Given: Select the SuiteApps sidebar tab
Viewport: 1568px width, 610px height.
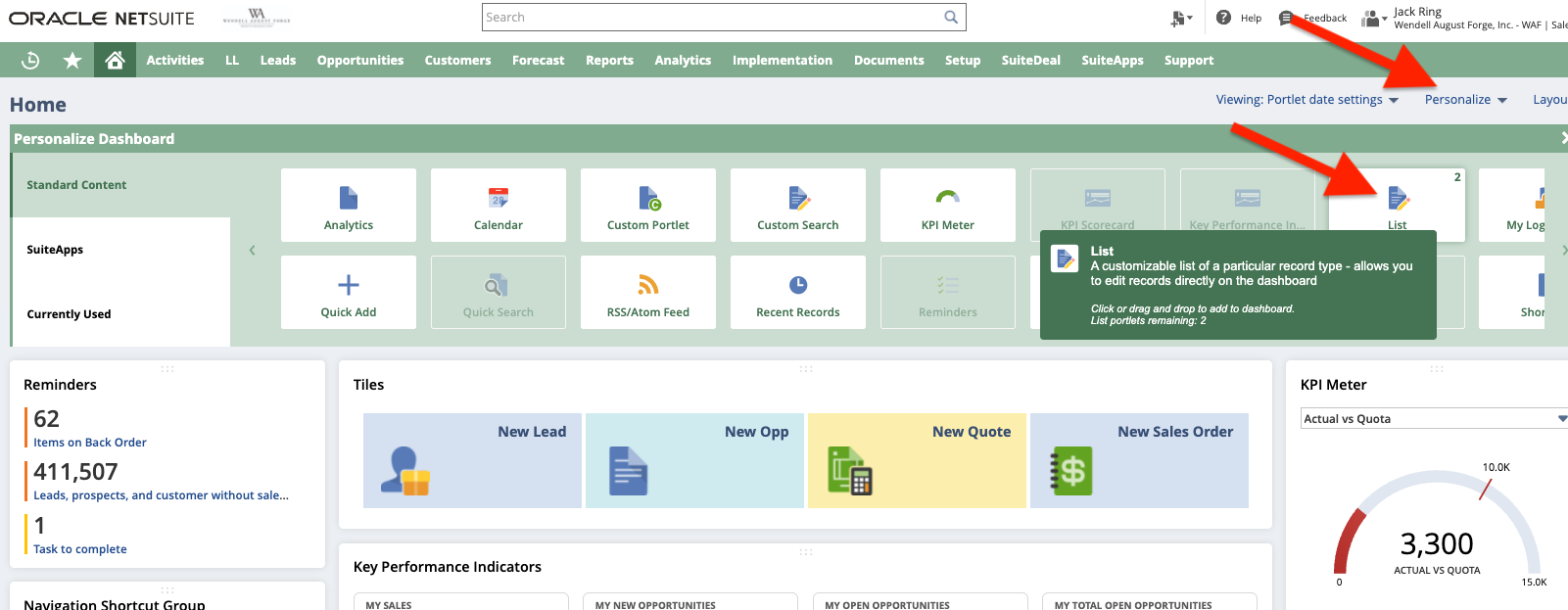Looking at the screenshot, I should coord(120,250).
